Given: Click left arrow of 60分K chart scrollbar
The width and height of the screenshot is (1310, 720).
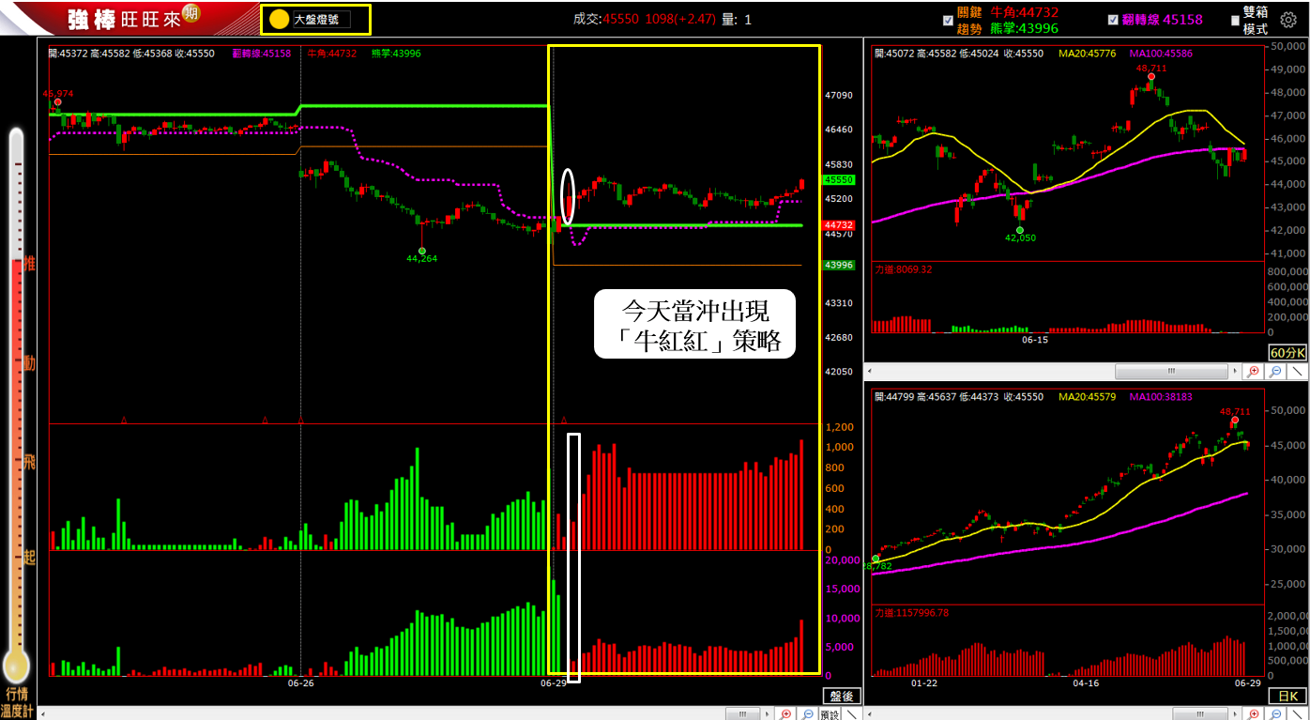Looking at the screenshot, I should (x=870, y=371).
